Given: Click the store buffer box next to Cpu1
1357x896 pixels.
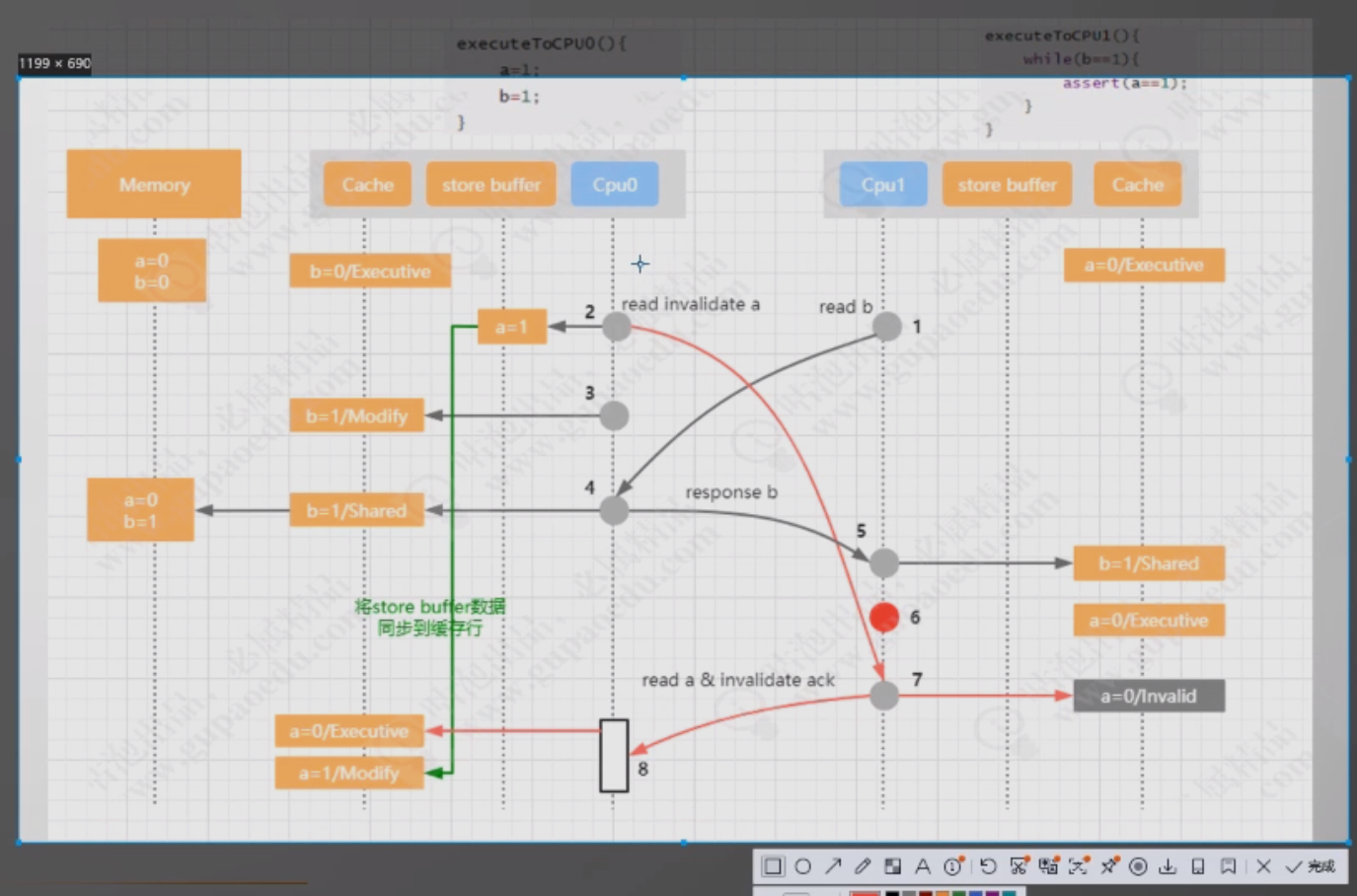Looking at the screenshot, I should (1007, 185).
